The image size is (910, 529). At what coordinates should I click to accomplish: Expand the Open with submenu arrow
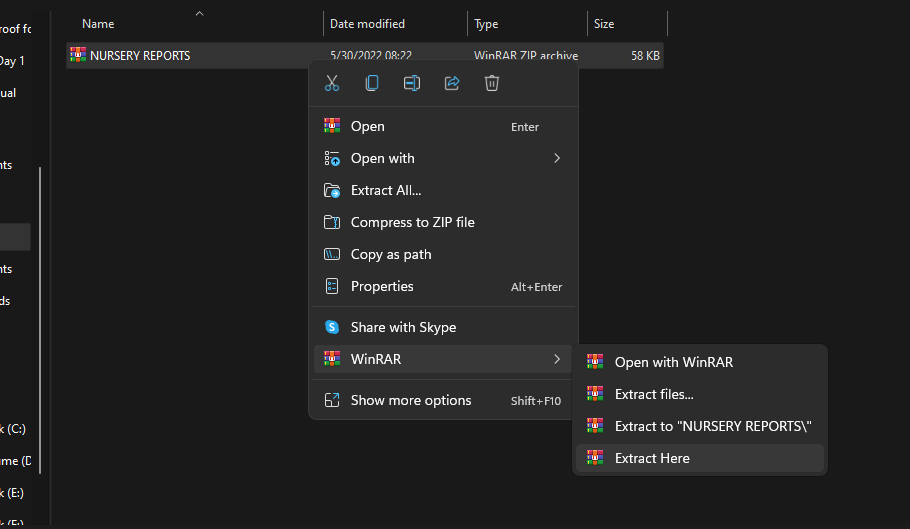(x=557, y=158)
